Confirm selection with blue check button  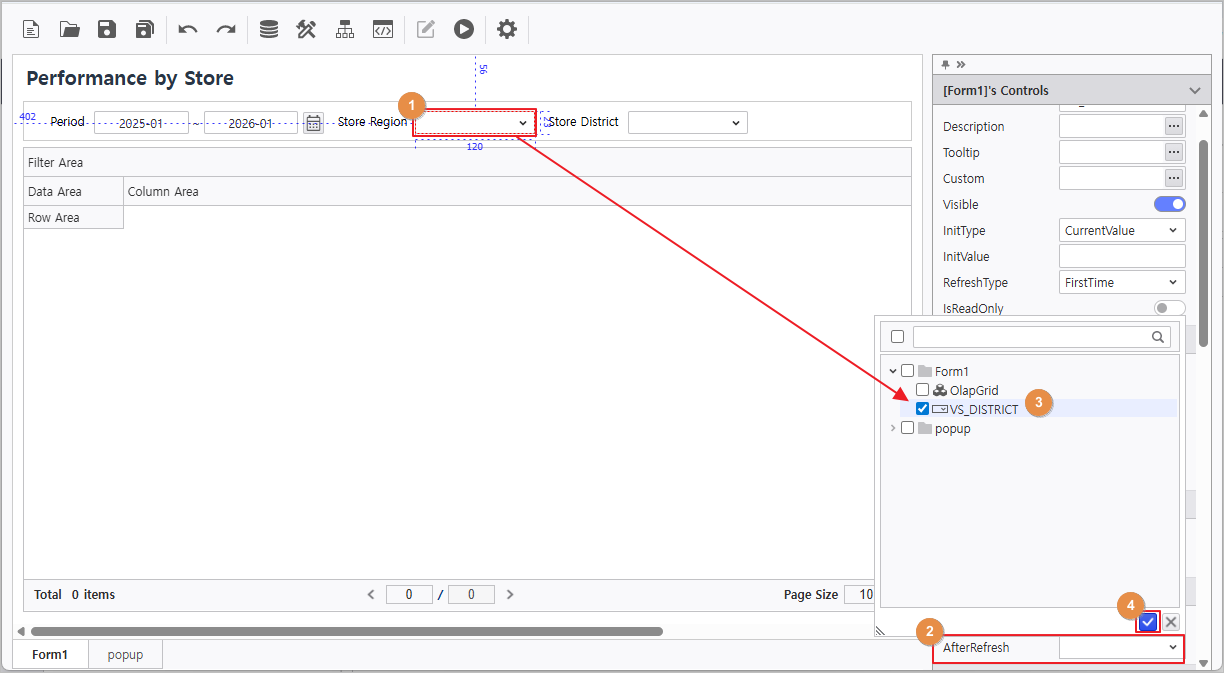click(1148, 622)
